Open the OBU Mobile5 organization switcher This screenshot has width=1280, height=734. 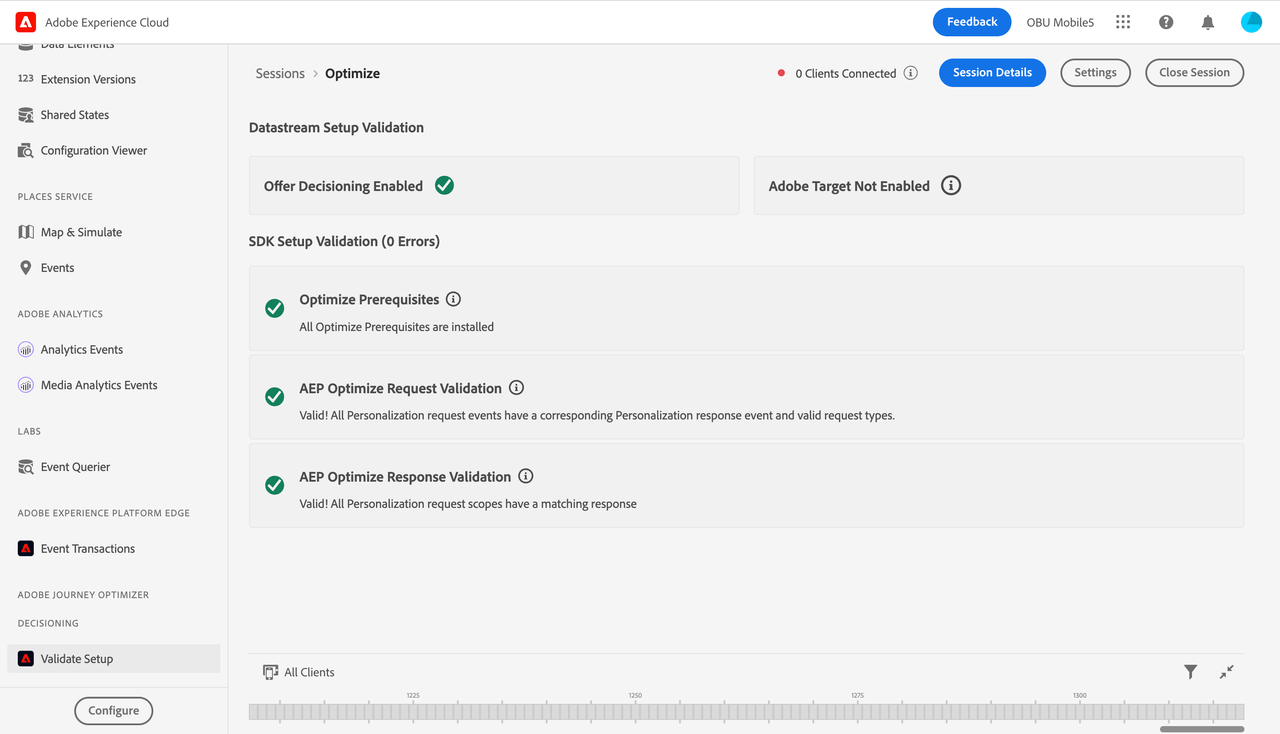1060,22
